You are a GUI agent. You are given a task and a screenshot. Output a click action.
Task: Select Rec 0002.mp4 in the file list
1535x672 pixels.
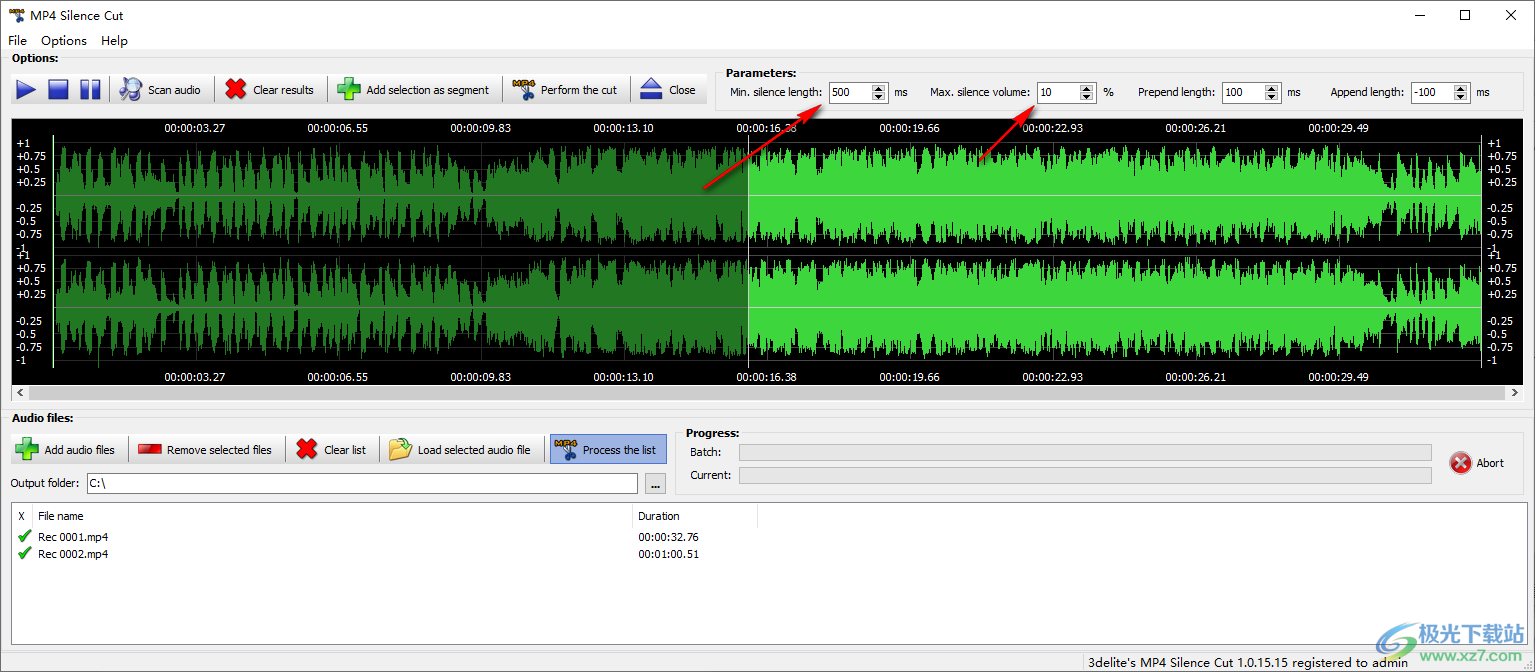[73, 554]
